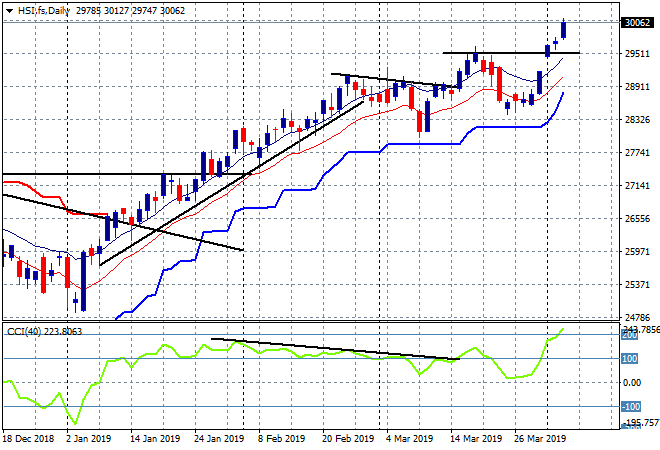Click the CCI 200 level label

[x=630, y=335]
